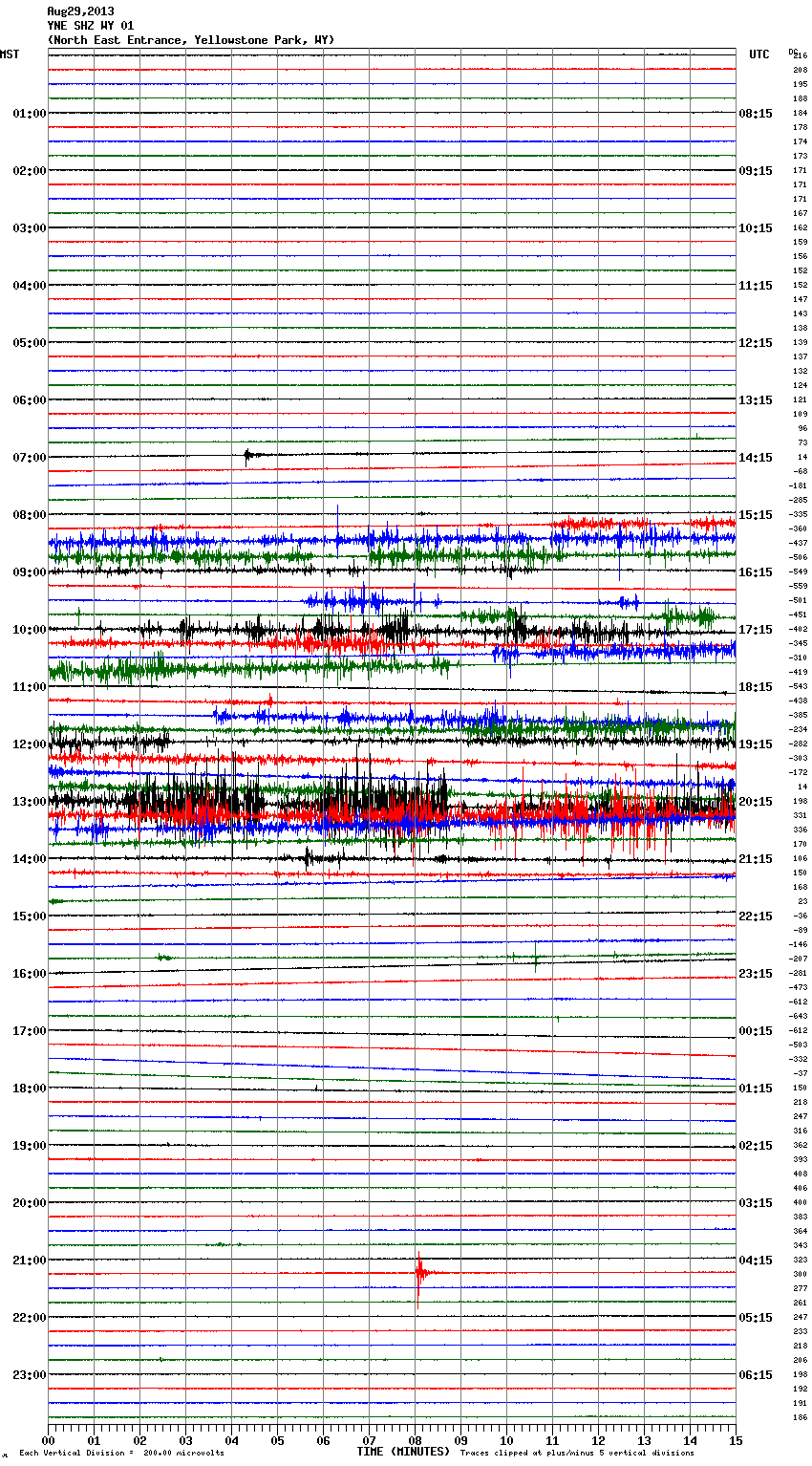
Task: Select the 15:00 MST time label
Action: tap(30, 916)
